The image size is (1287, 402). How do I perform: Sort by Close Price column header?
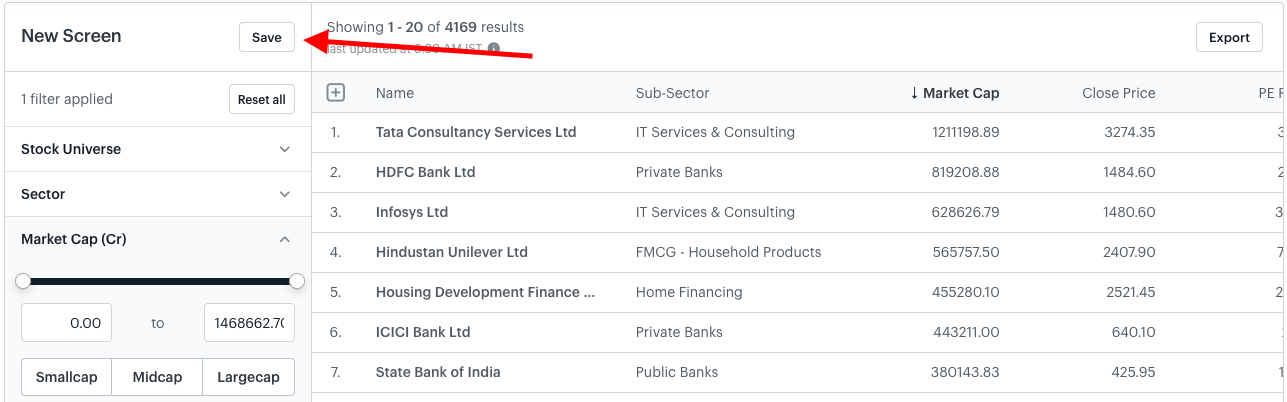[1118, 93]
